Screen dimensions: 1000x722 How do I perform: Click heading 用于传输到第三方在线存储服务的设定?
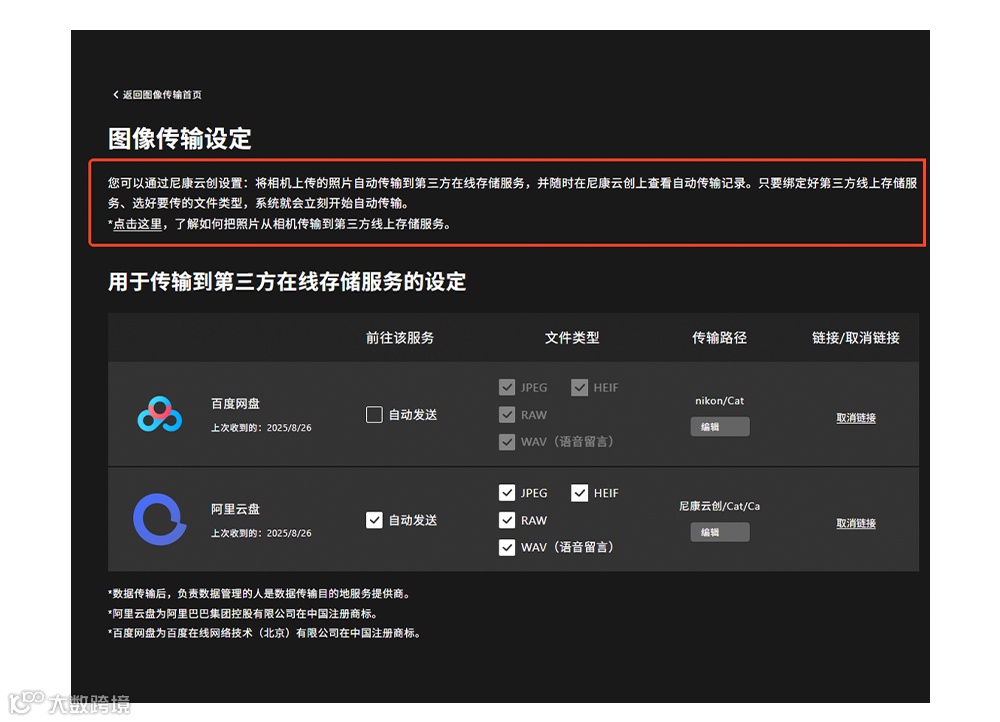coord(287,281)
